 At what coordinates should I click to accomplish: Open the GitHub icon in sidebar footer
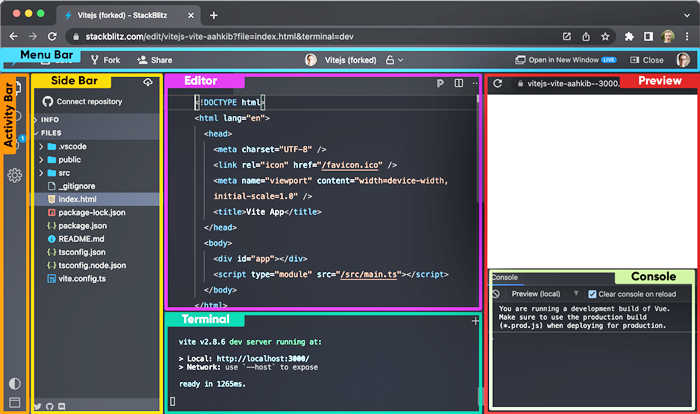[x=50, y=406]
